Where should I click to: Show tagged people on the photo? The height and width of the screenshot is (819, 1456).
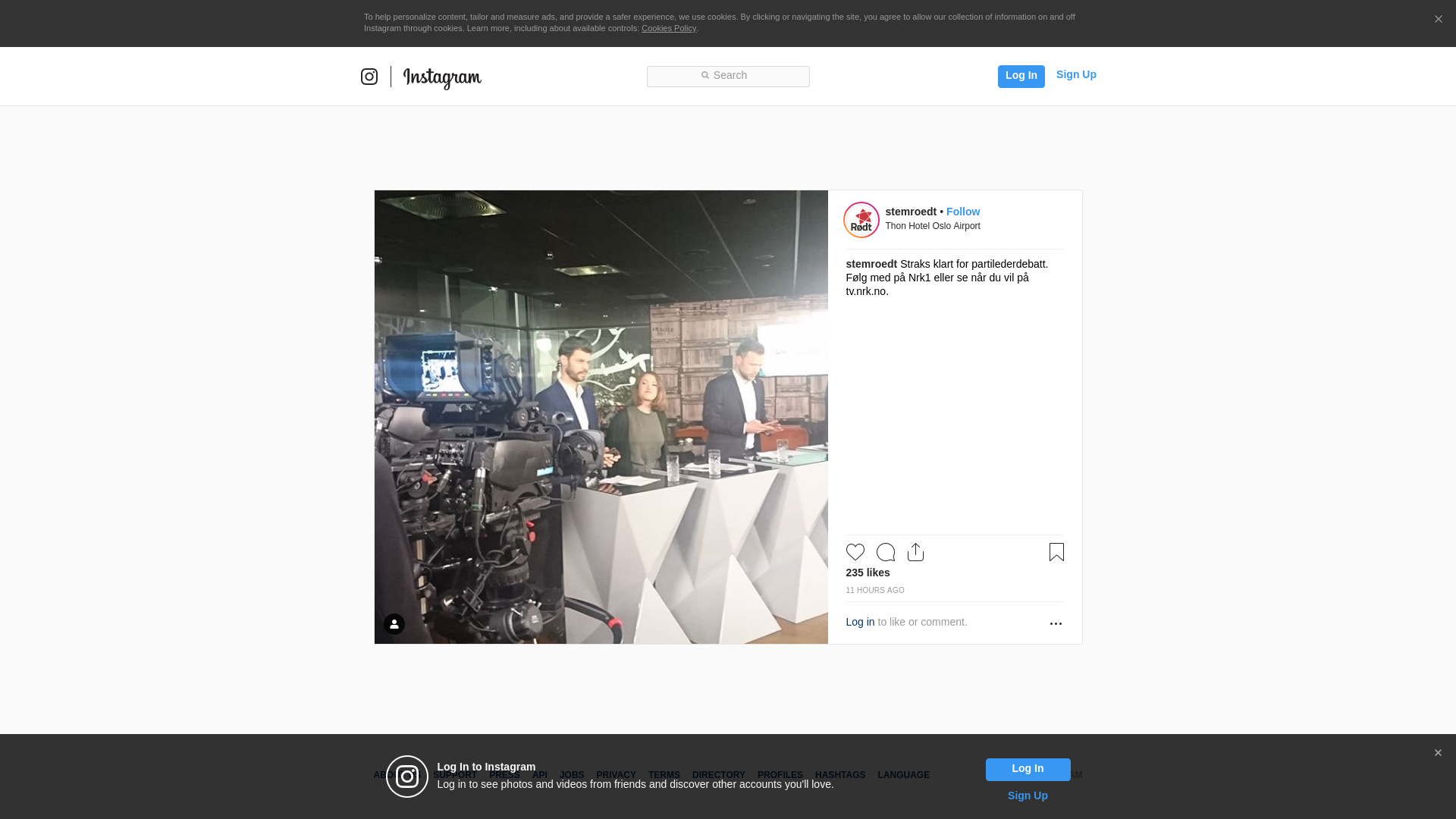(394, 624)
